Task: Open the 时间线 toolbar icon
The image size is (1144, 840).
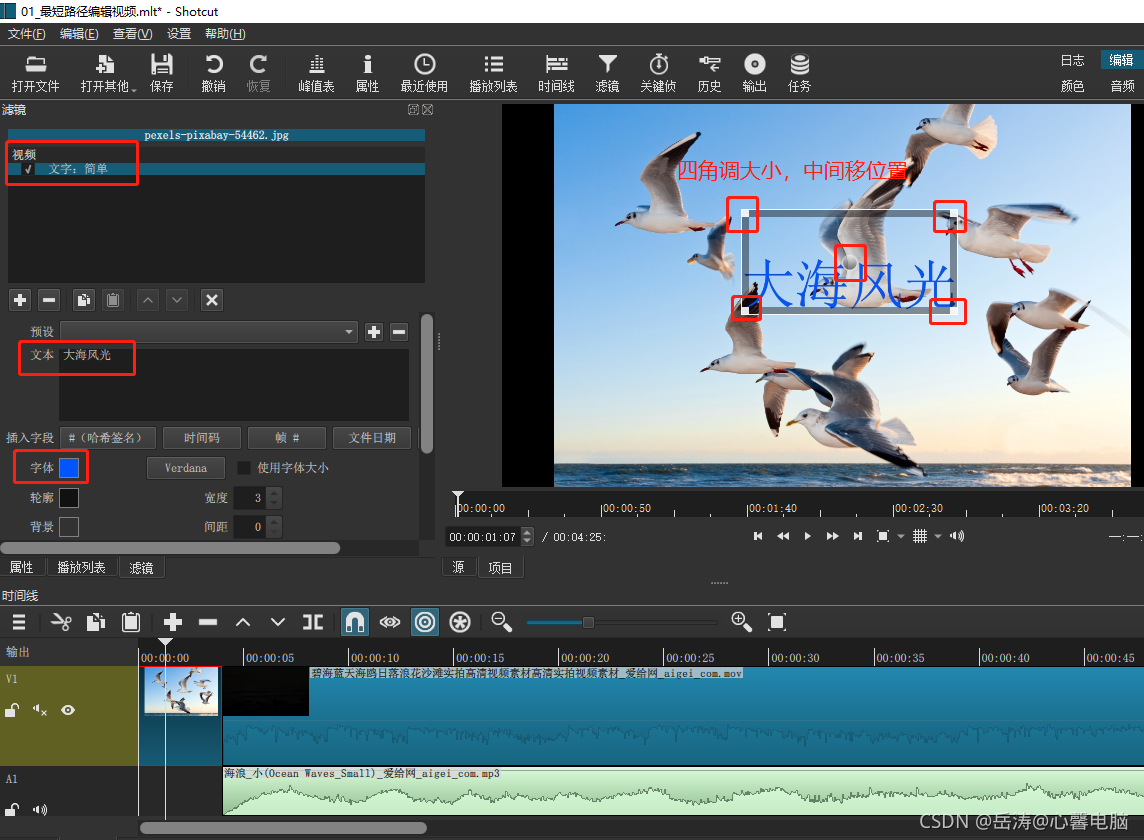Action: 556,73
